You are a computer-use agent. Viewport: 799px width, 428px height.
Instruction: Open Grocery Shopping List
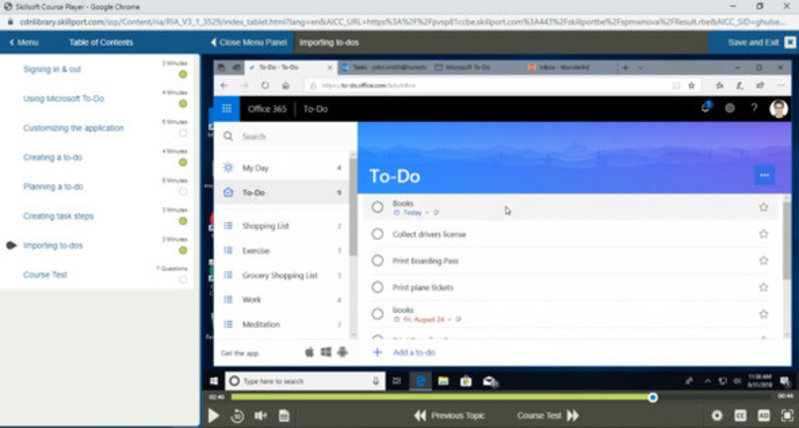click(282, 275)
